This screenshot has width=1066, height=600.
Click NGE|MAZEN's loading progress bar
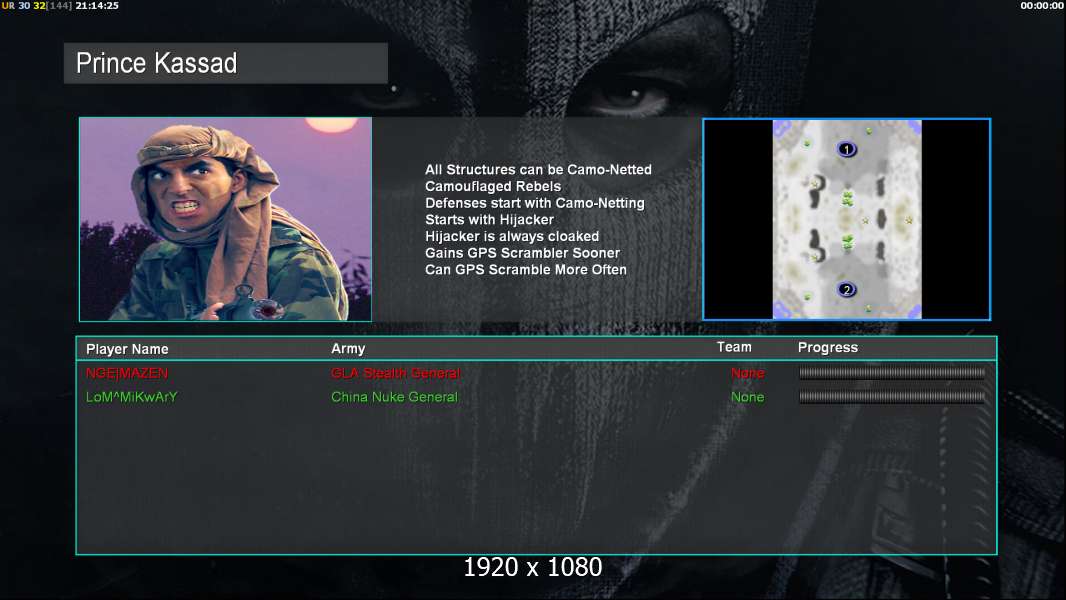[892, 372]
